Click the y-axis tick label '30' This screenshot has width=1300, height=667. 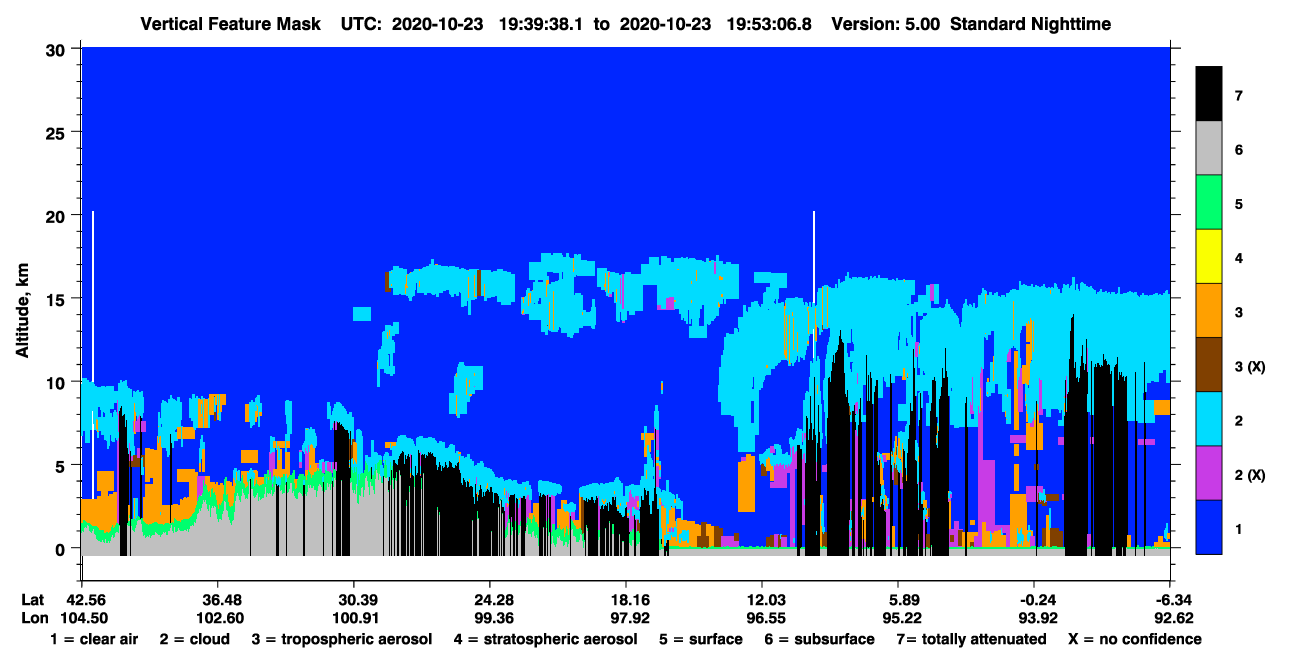click(58, 49)
